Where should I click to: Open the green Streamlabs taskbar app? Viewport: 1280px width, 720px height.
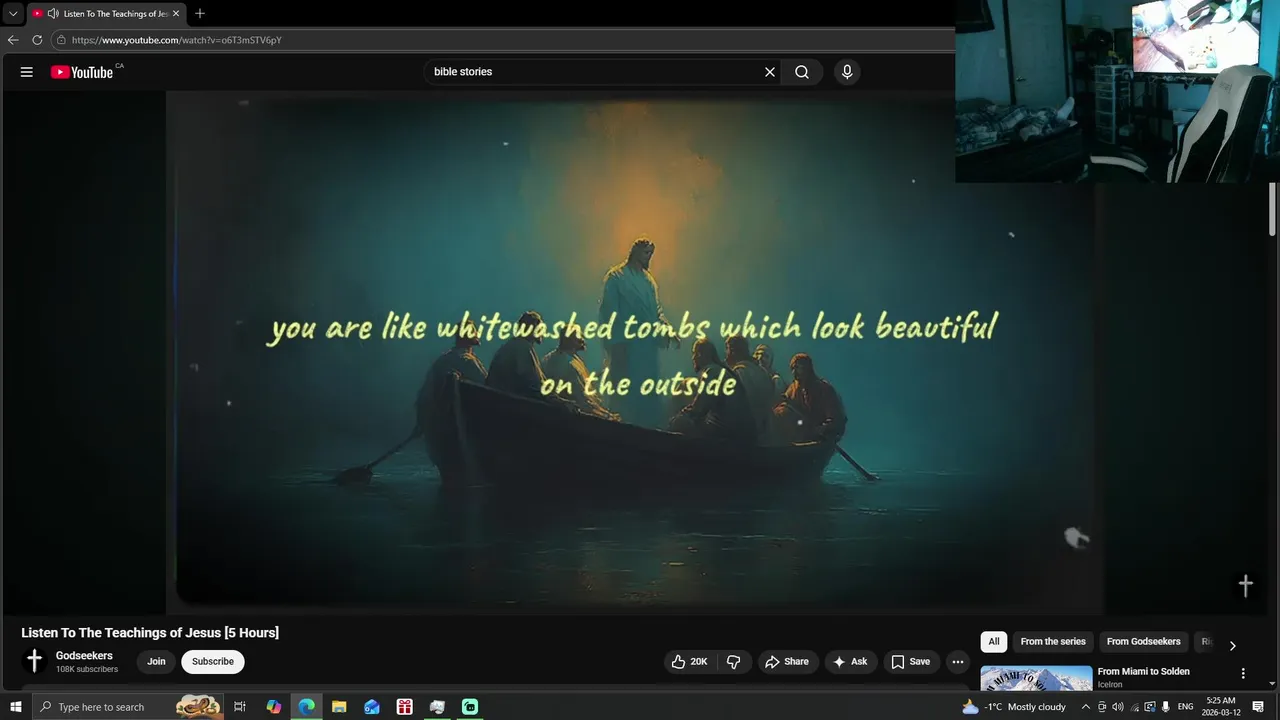[x=470, y=707]
